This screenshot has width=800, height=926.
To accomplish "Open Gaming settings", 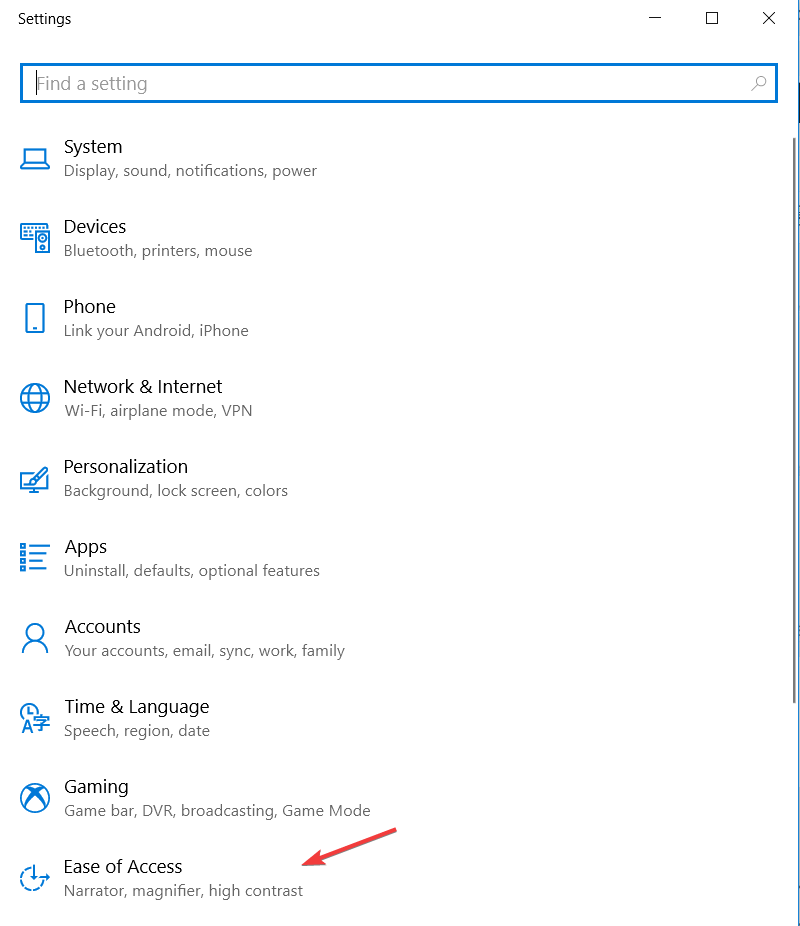I will tap(96, 787).
